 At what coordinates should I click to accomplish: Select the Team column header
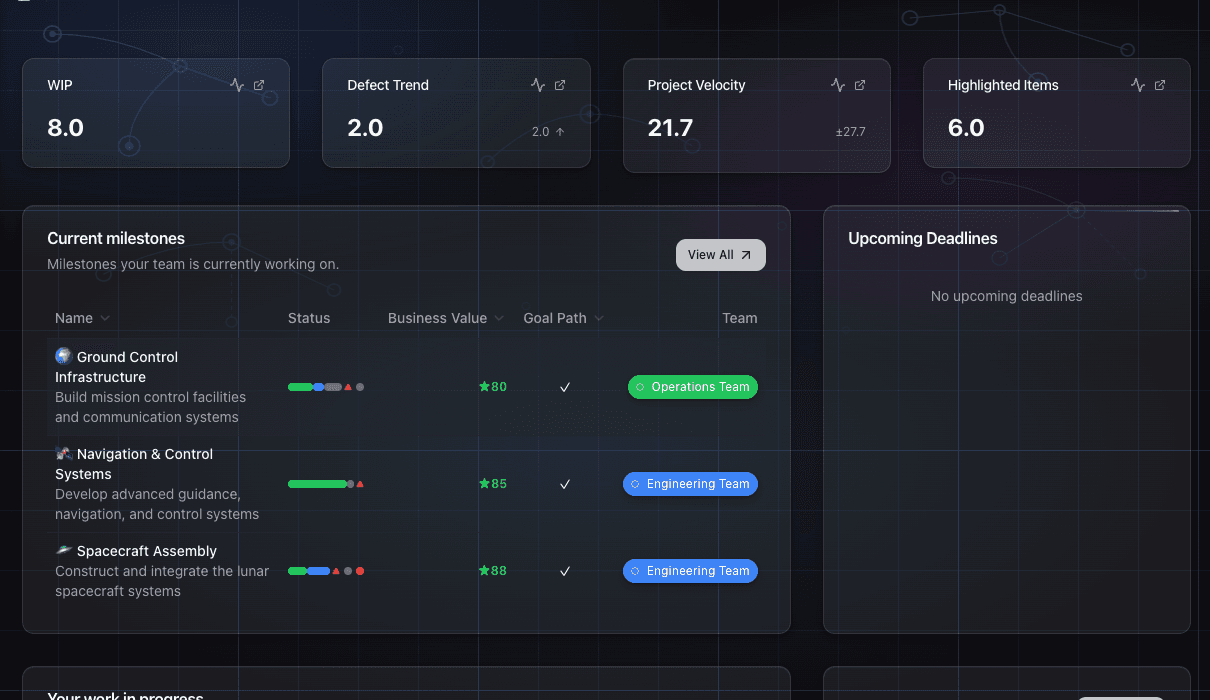click(740, 318)
